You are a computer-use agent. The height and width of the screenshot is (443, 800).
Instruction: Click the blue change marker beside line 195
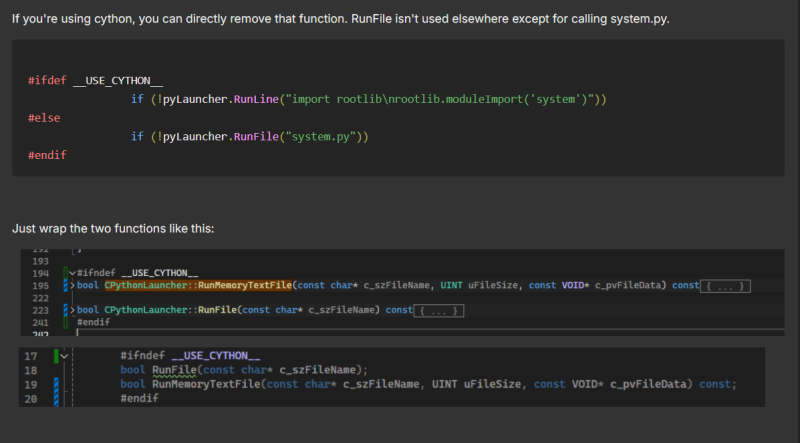coord(65,286)
